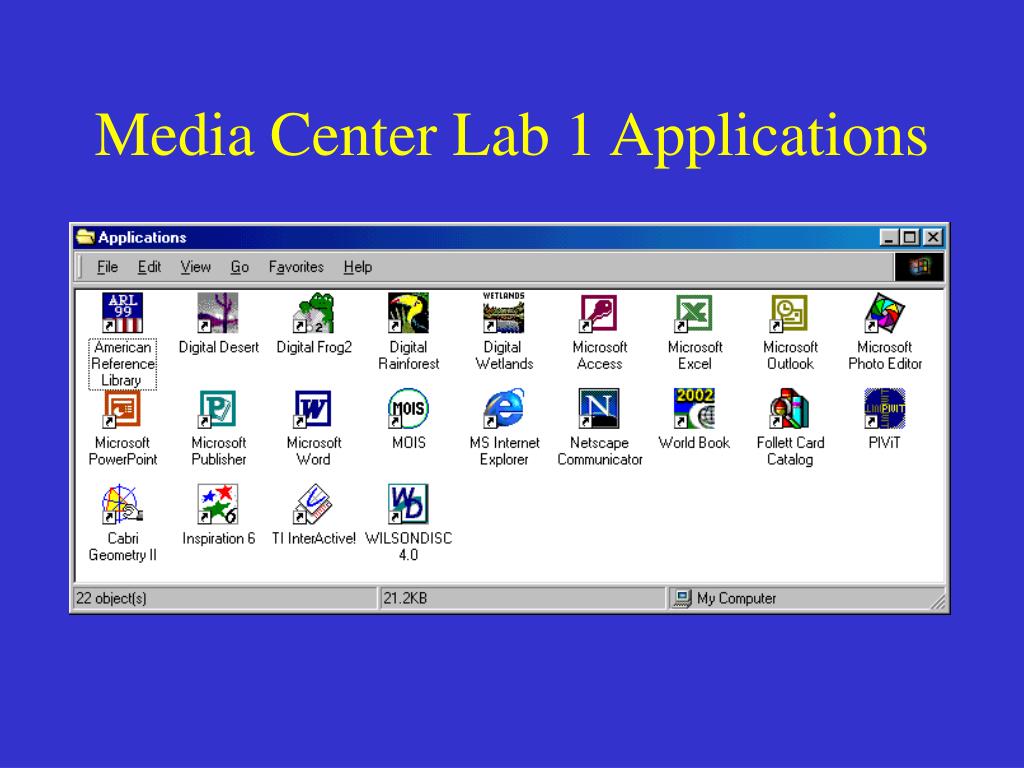Select the MS Internet Explorer icon

point(504,408)
